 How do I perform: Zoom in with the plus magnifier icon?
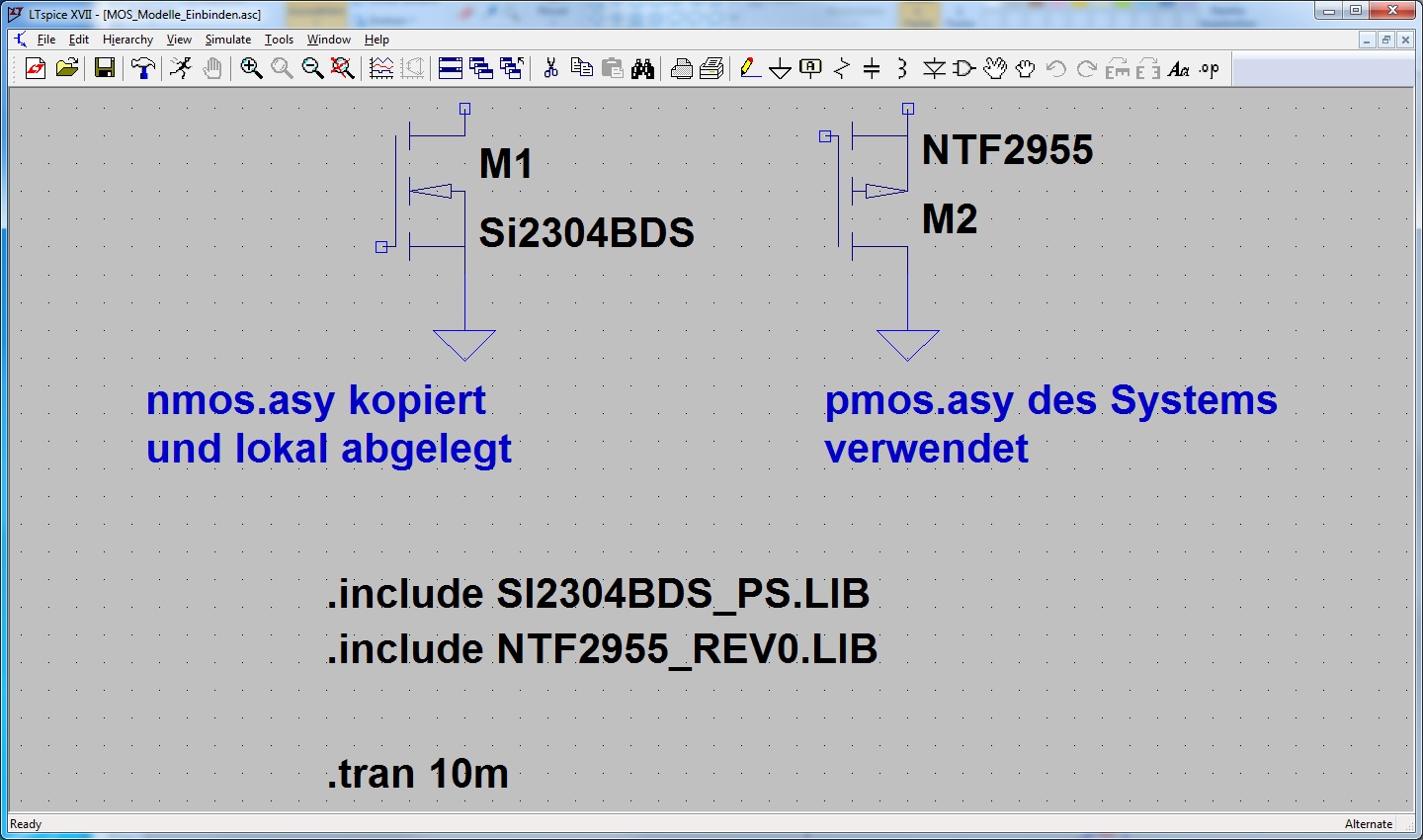[251, 68]
